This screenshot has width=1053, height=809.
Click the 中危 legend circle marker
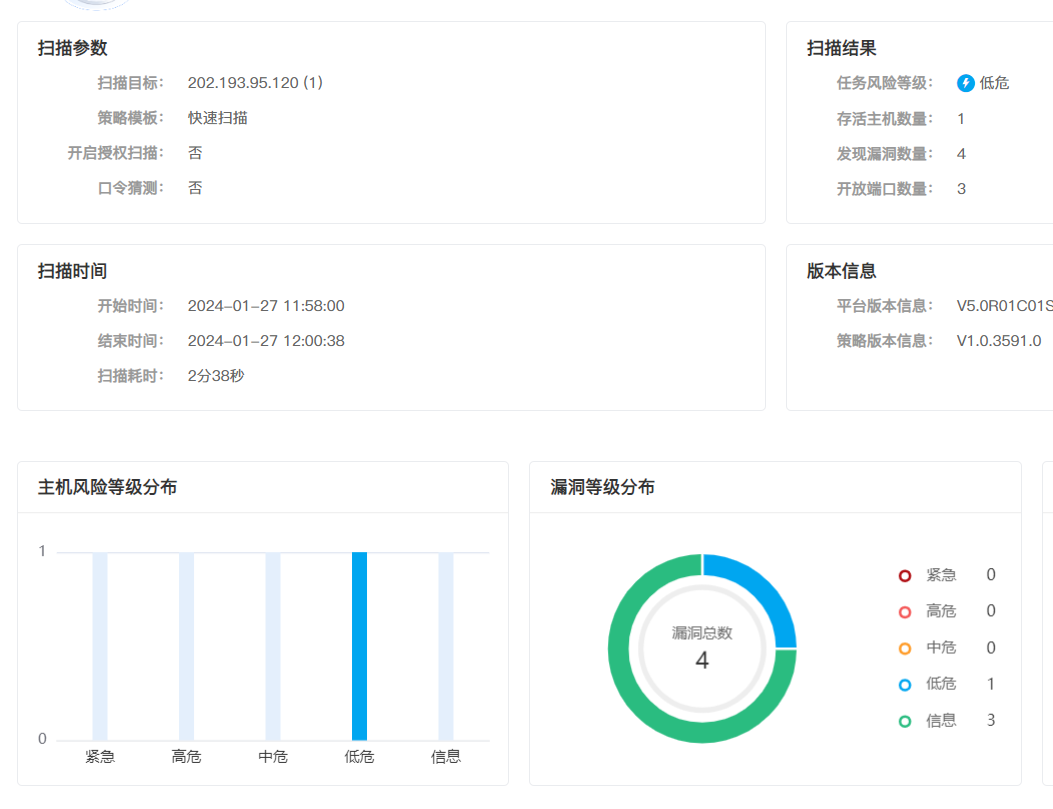point(905,648)
